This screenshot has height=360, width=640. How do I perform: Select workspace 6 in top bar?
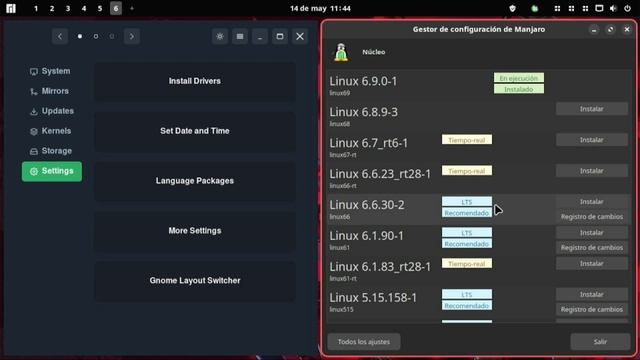(116, 8)
